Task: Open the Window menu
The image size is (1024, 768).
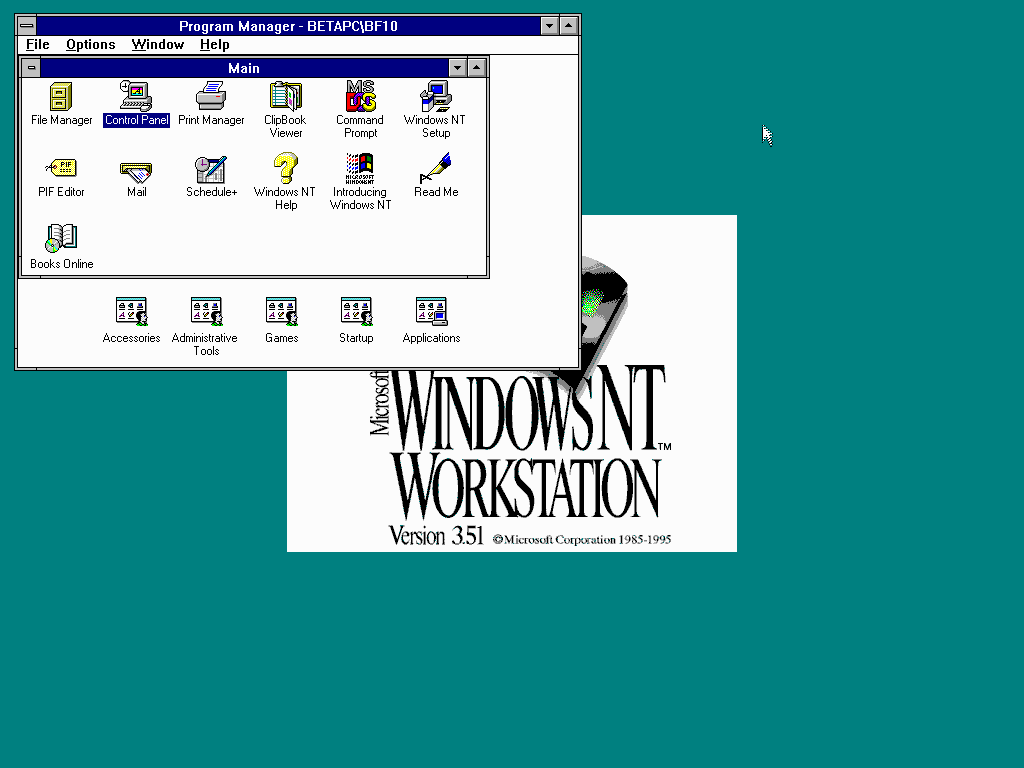Action: point(157,44)
